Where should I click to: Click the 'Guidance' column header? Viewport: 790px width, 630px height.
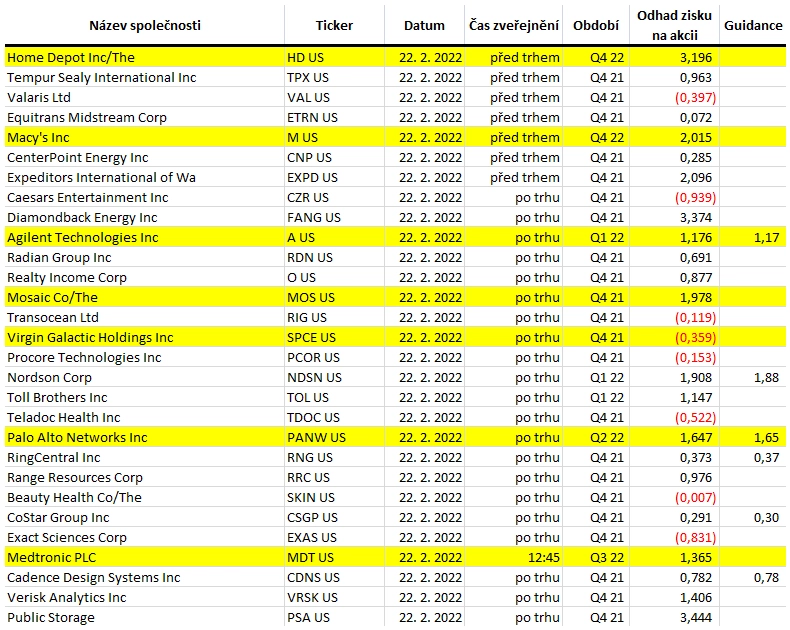(x=753, y=26)
